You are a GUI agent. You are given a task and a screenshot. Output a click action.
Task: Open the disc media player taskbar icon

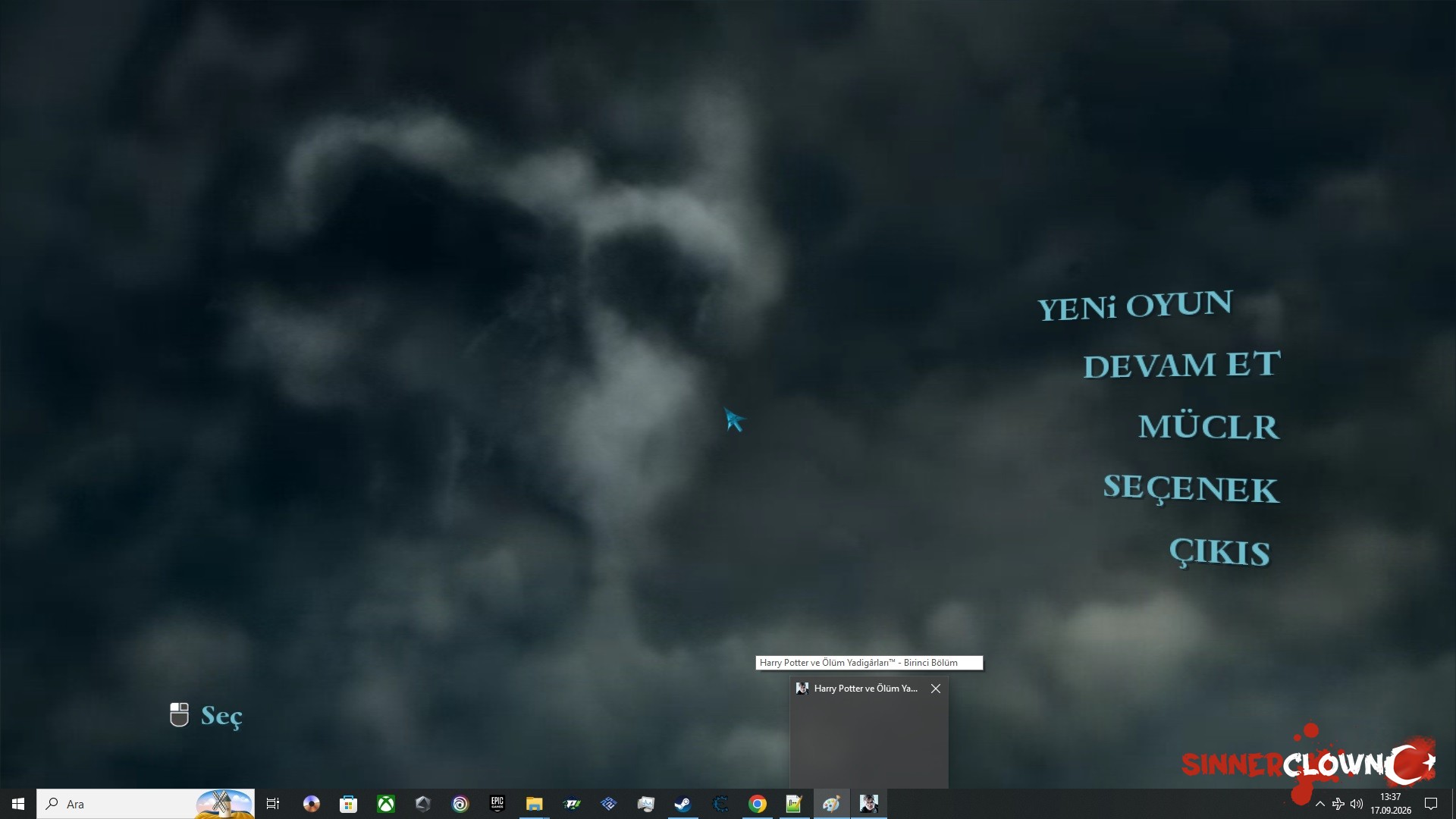312,804
